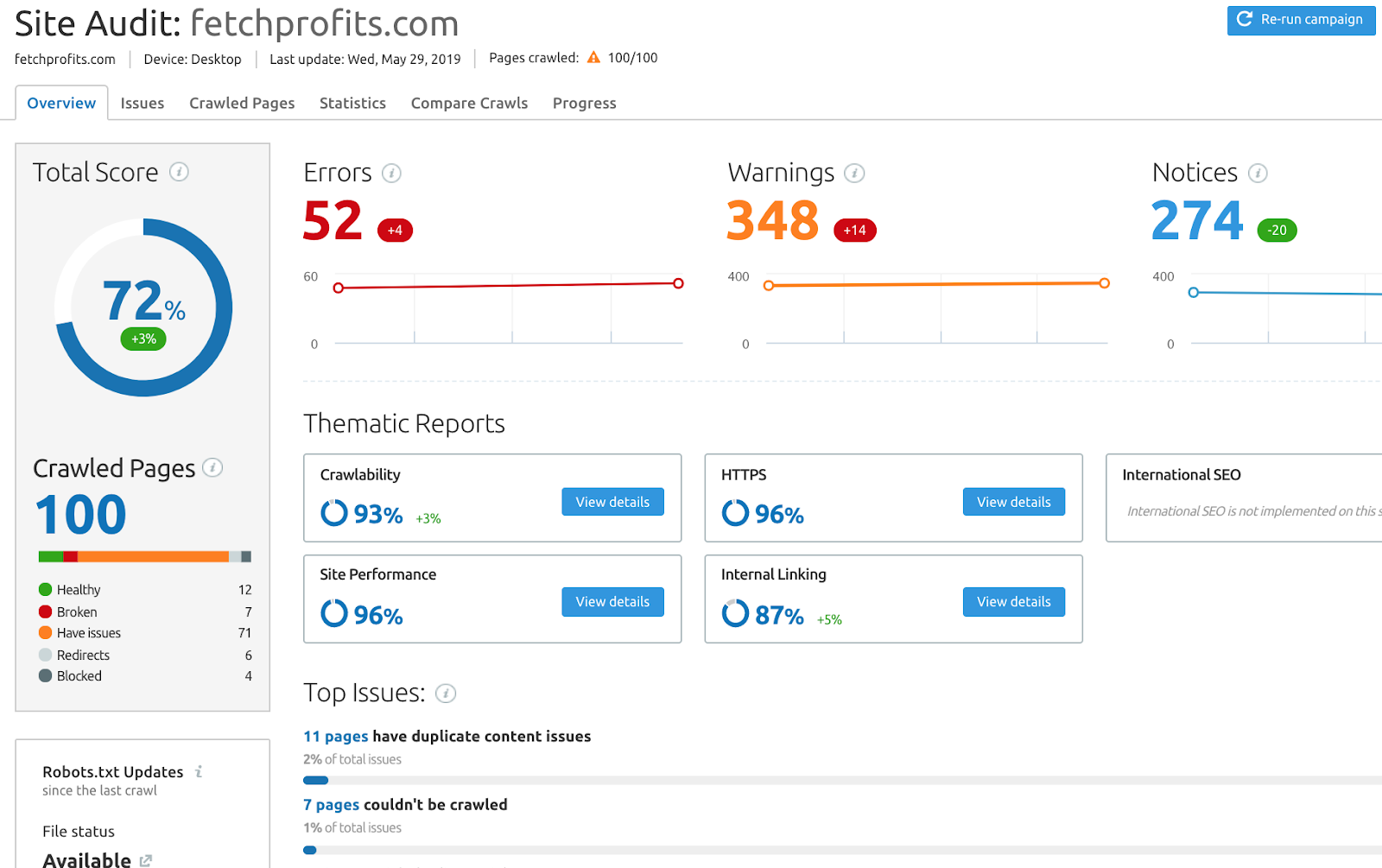Click the HTTPS score ring icon
Image resolution: width=1382 pixels, height=868 pixels.
click(x=735, y=513)
